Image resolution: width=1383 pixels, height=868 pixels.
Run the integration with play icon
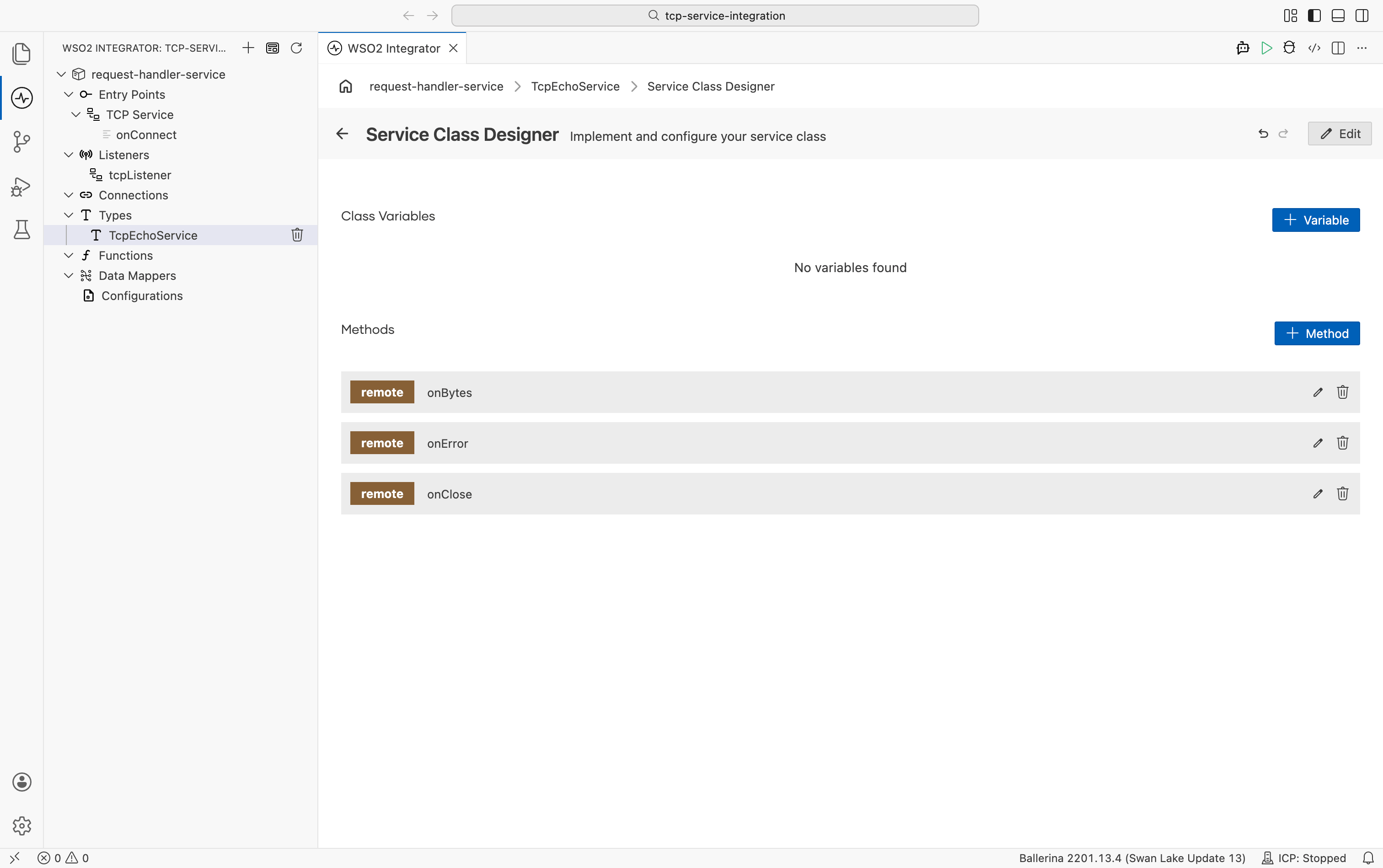[x=1266, y=48]
